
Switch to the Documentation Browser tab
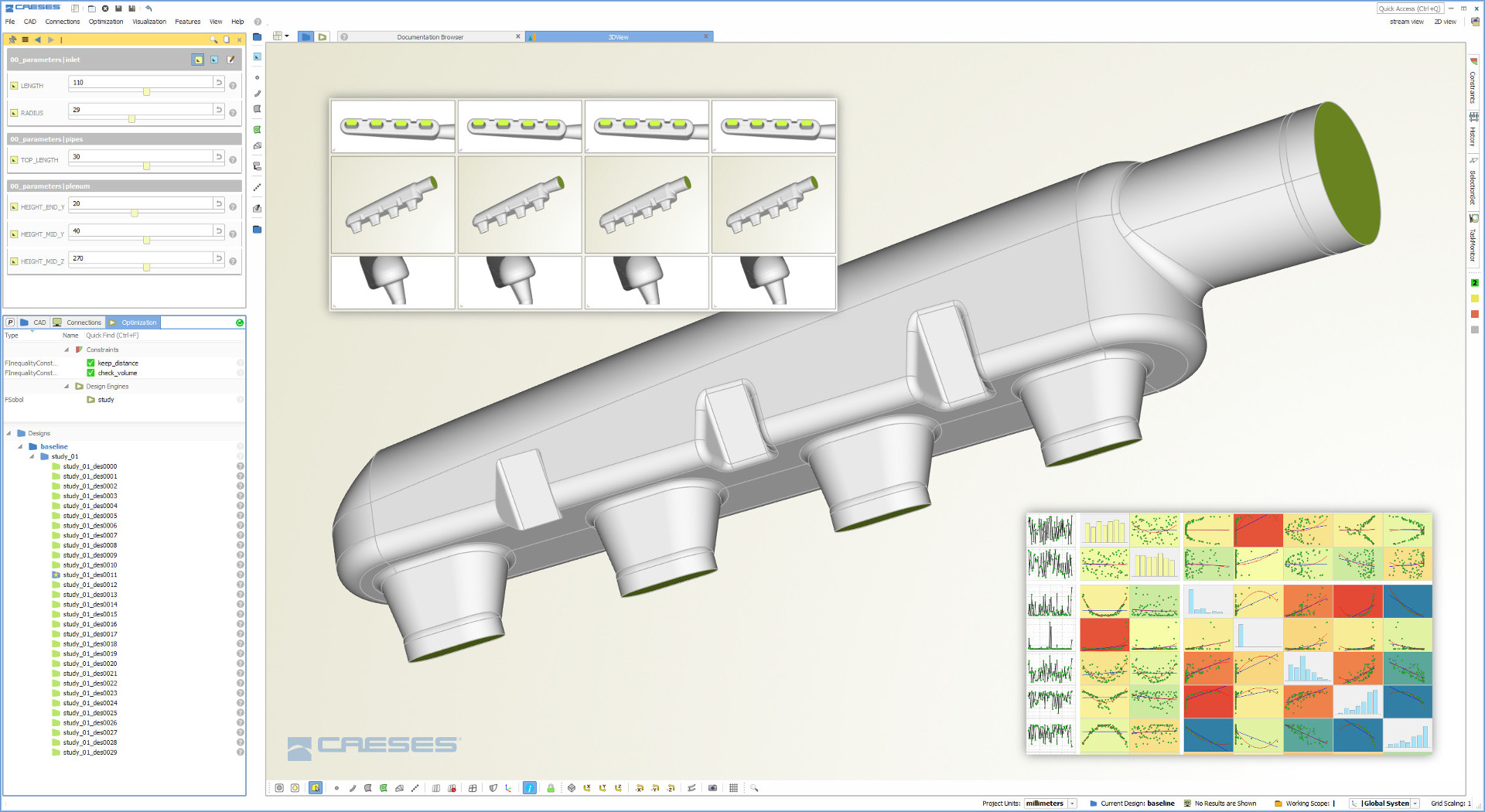click(x=430, y=37)
